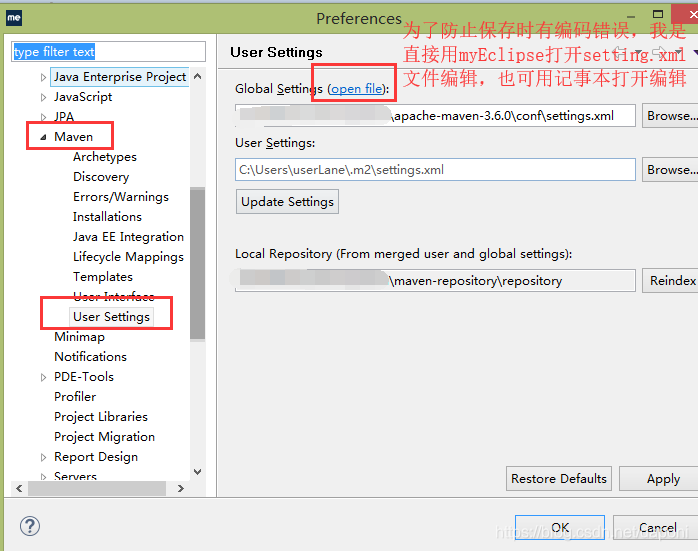Expand the Java Enterprise Project node

point(43,77)
